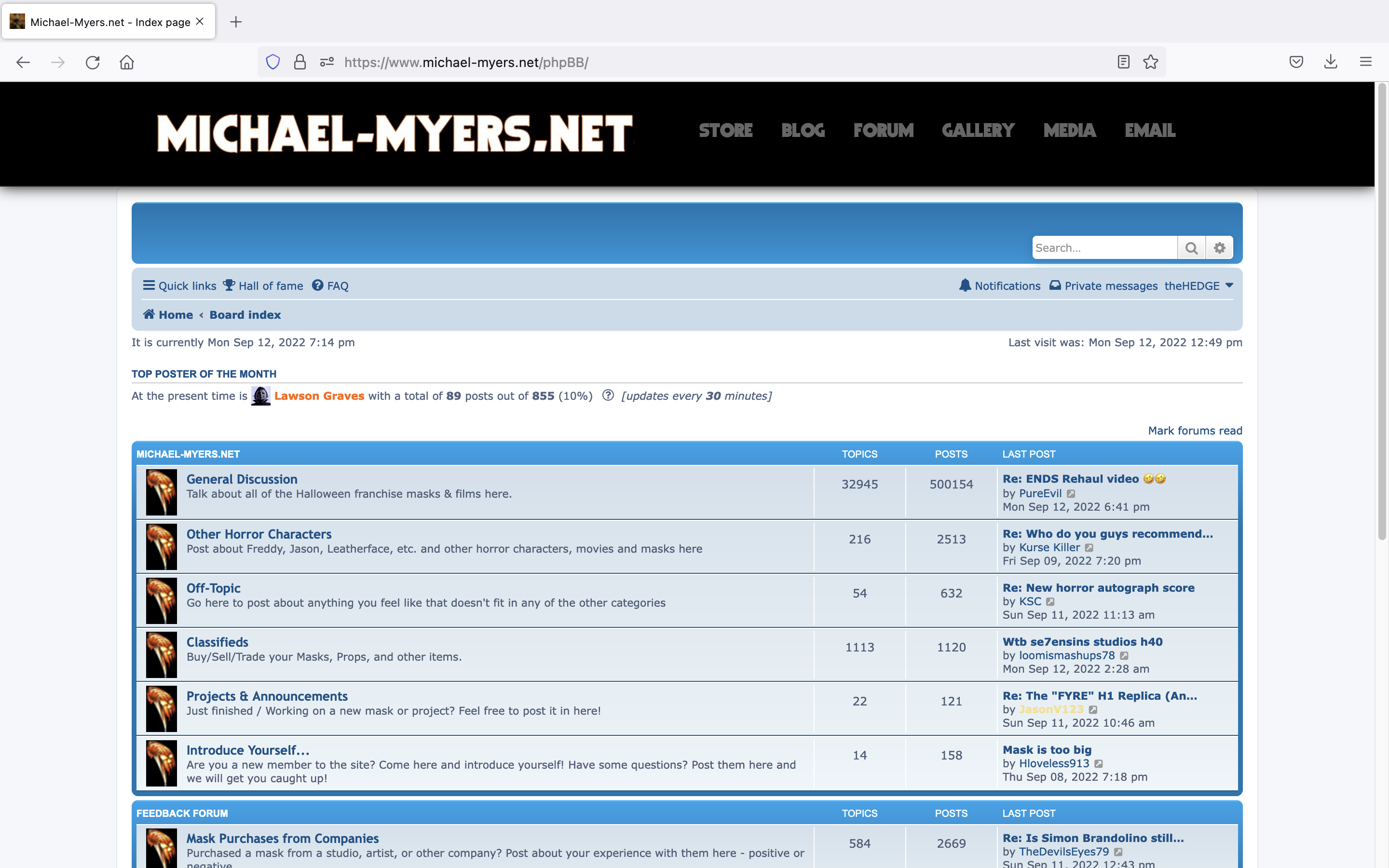This screenshot has width=1389, height=868.
Task: Open STORE in site navigation
Action: click(x=725, y=131)
